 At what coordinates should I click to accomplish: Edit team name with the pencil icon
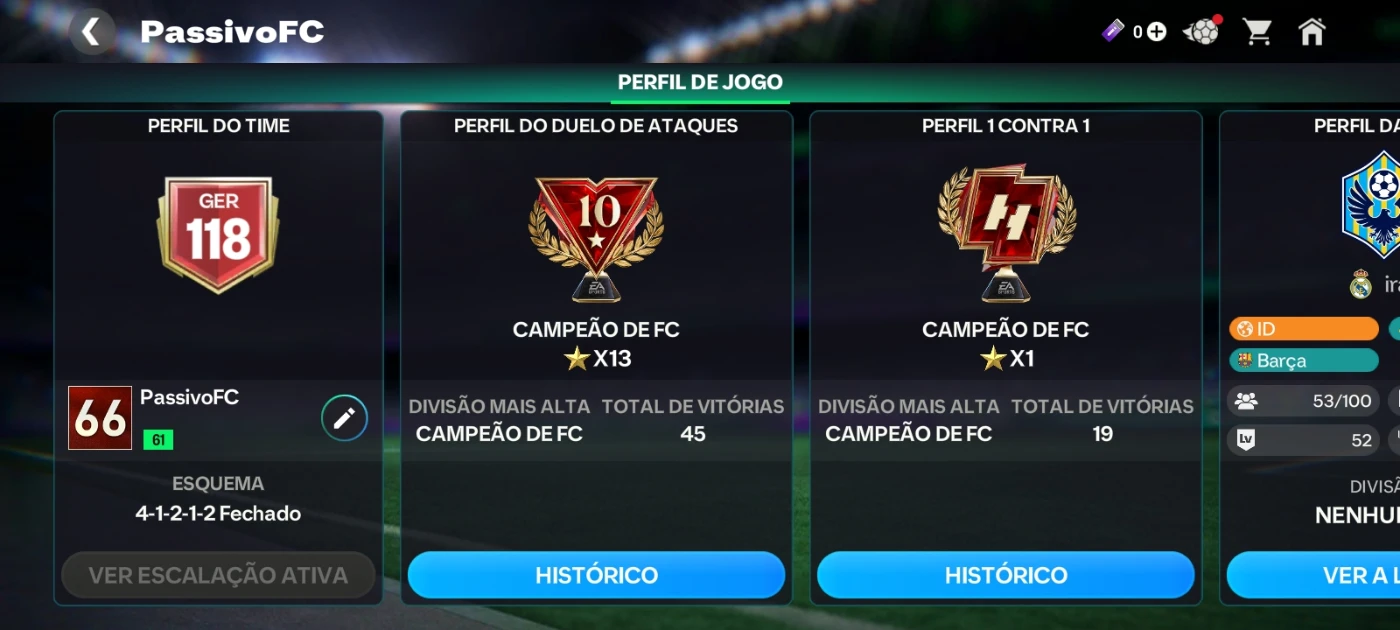pyautogui.click(x=344, y=418)
